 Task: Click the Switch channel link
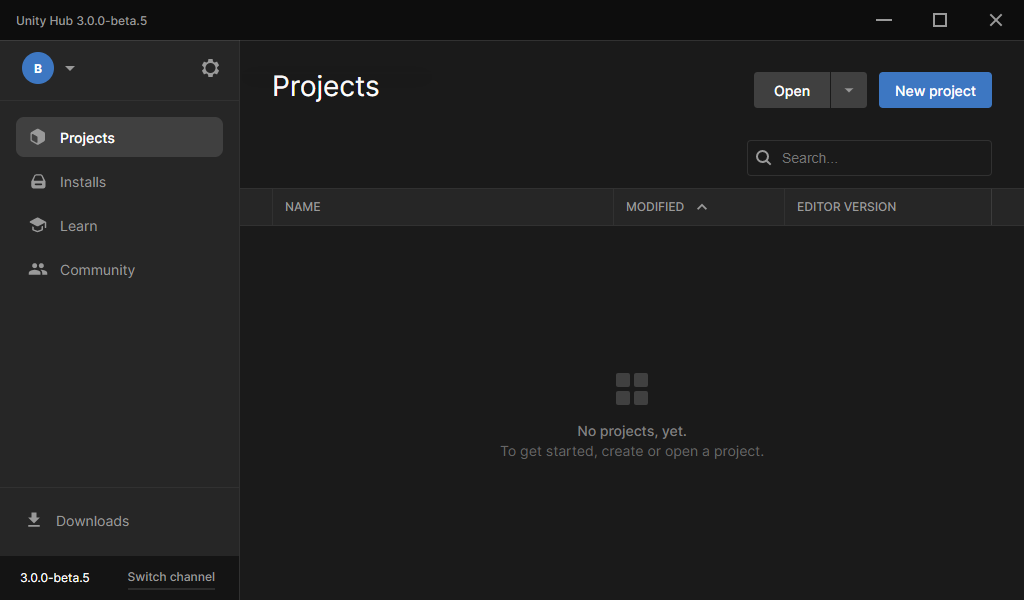click(x=171, y=577)
